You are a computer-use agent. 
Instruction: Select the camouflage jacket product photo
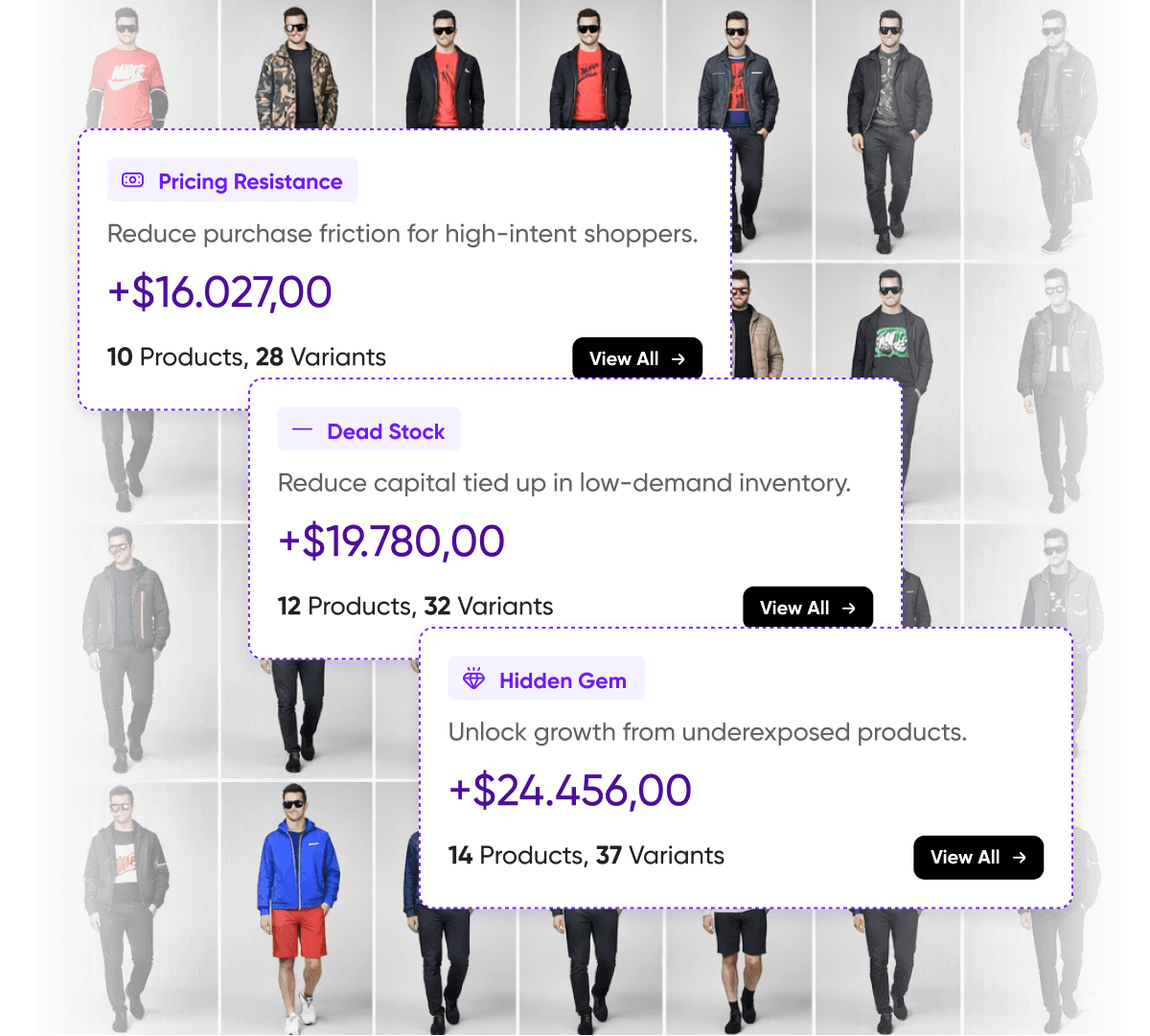(297, 64)
